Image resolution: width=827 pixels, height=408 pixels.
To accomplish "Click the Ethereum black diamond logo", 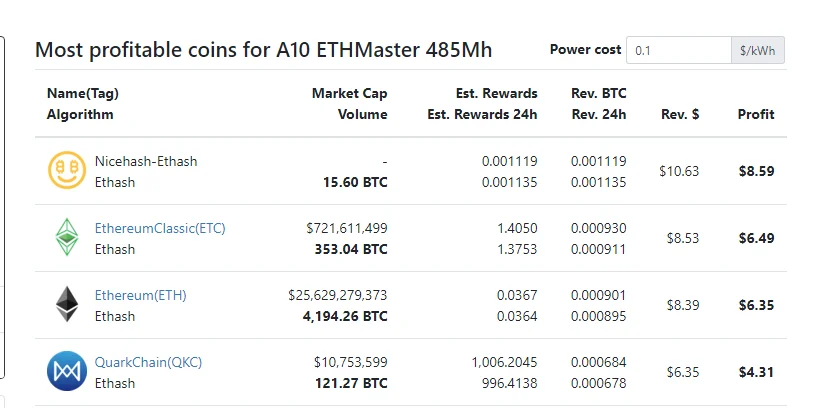I will coord(67,305).
